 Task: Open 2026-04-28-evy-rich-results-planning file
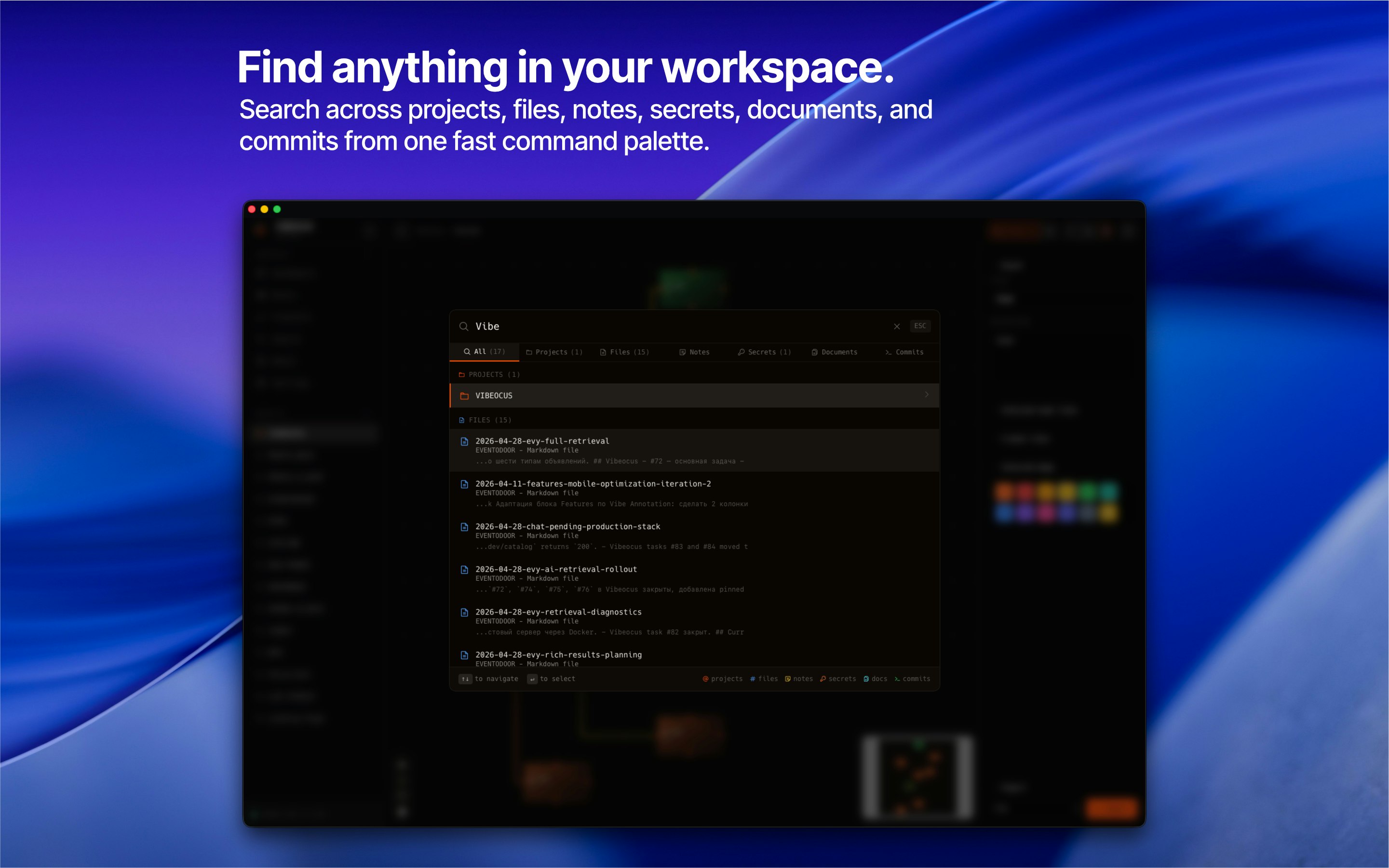point(694,656)
